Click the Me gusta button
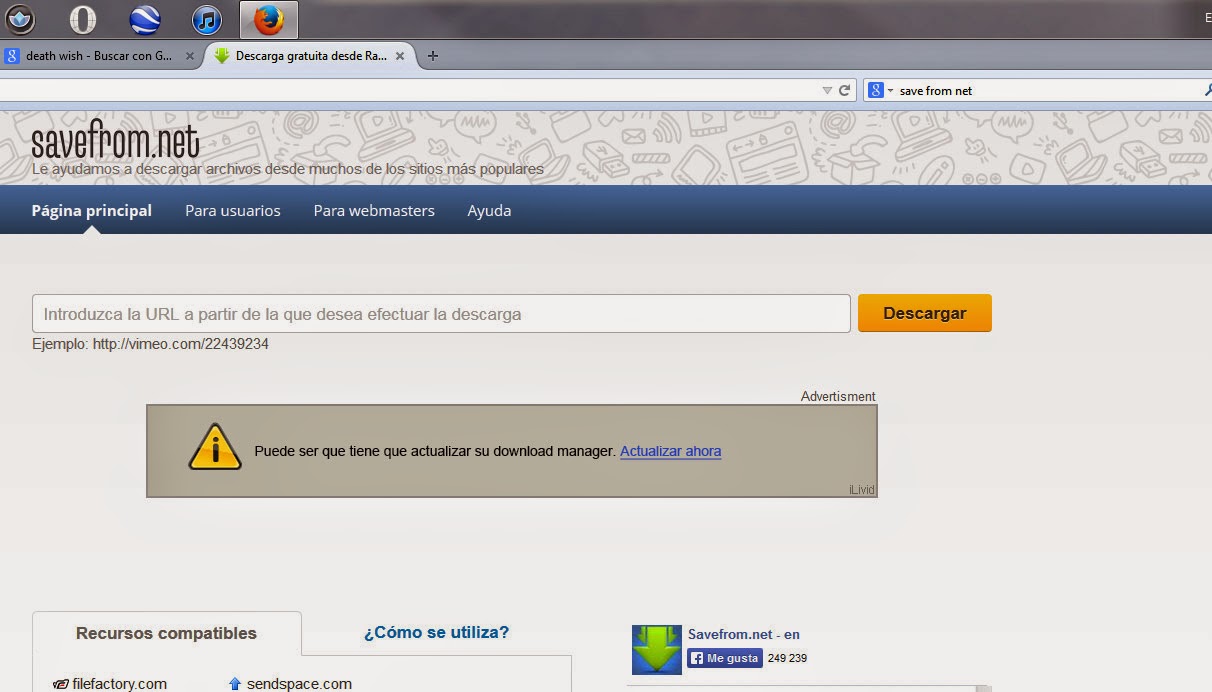The height and width of the screenshot is (692, 1212). click(x=725, y=658)
